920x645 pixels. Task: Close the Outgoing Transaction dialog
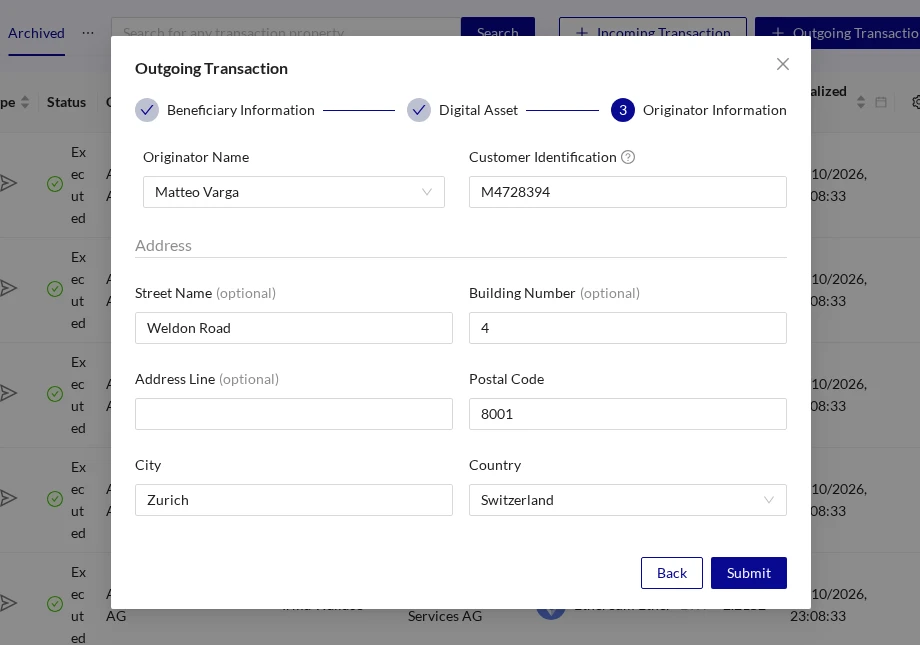tap(782, 64)
